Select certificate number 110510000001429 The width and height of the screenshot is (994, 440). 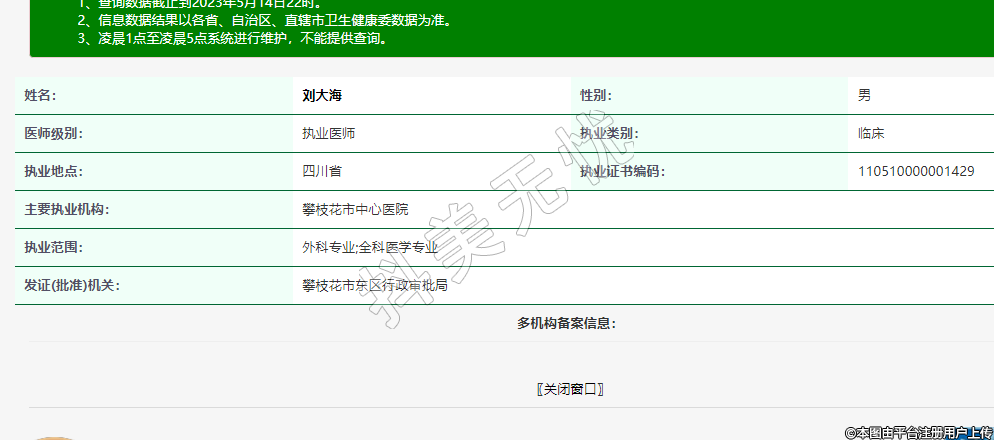click(916, 171)
